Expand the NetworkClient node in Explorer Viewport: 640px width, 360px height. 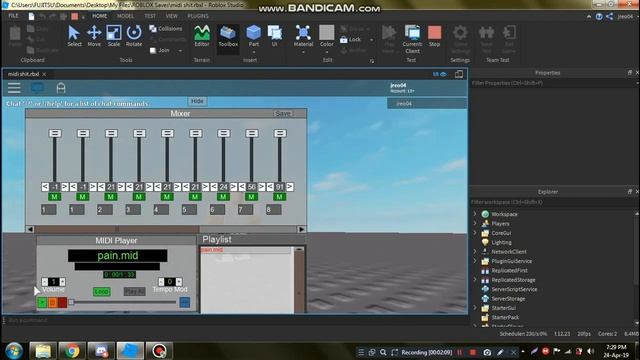click(x=475, y=251)
